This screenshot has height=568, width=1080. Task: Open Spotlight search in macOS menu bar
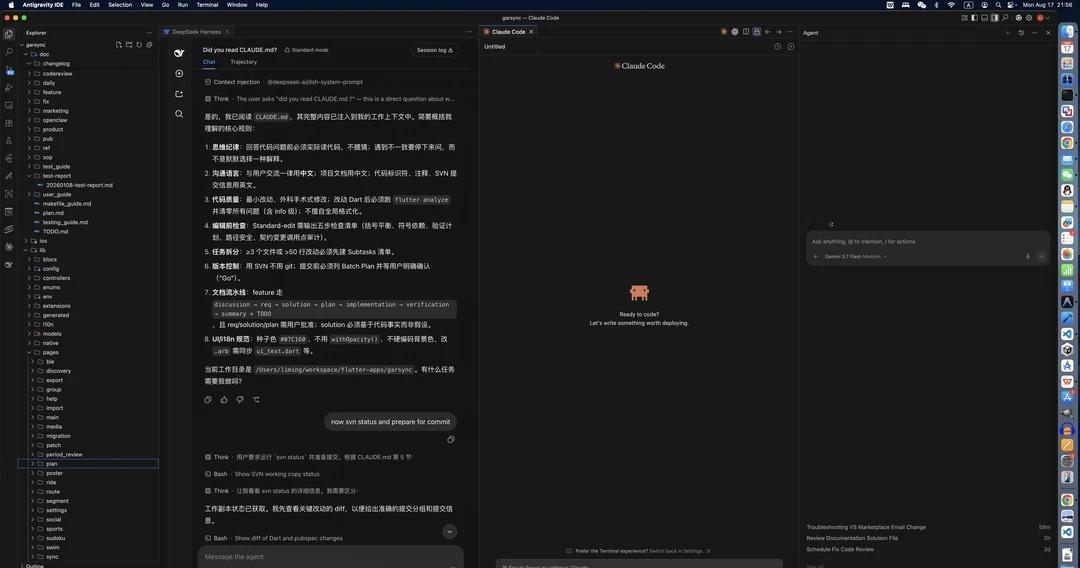[x=998, y=5]
